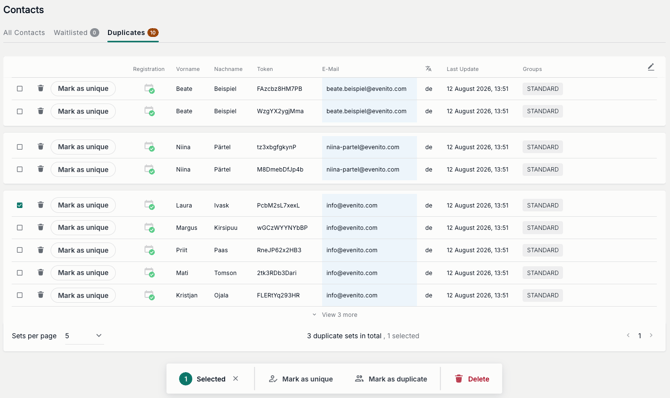Select the Duplicates tab
The width and height of the screenshot is (670, 398).
point(133,32)
